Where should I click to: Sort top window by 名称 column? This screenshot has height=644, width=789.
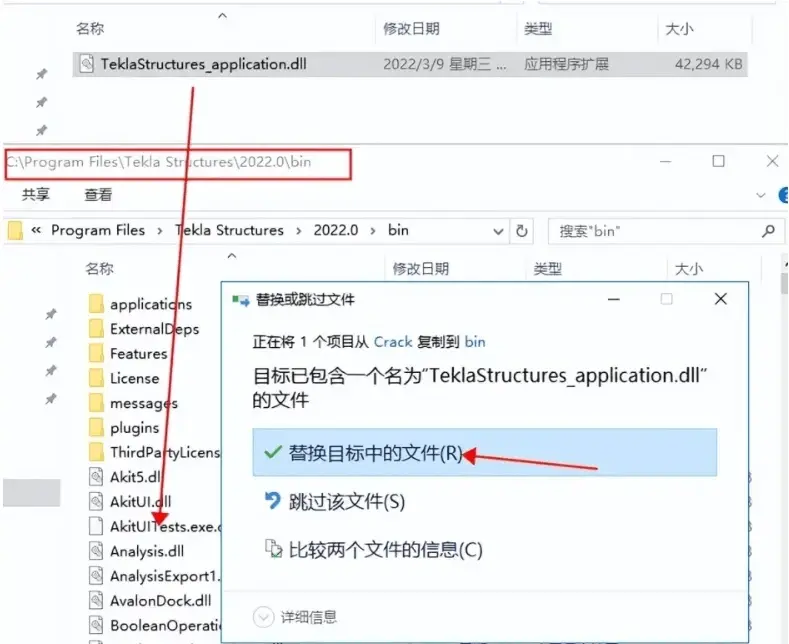pyautogui.click(x=90, y=29)
